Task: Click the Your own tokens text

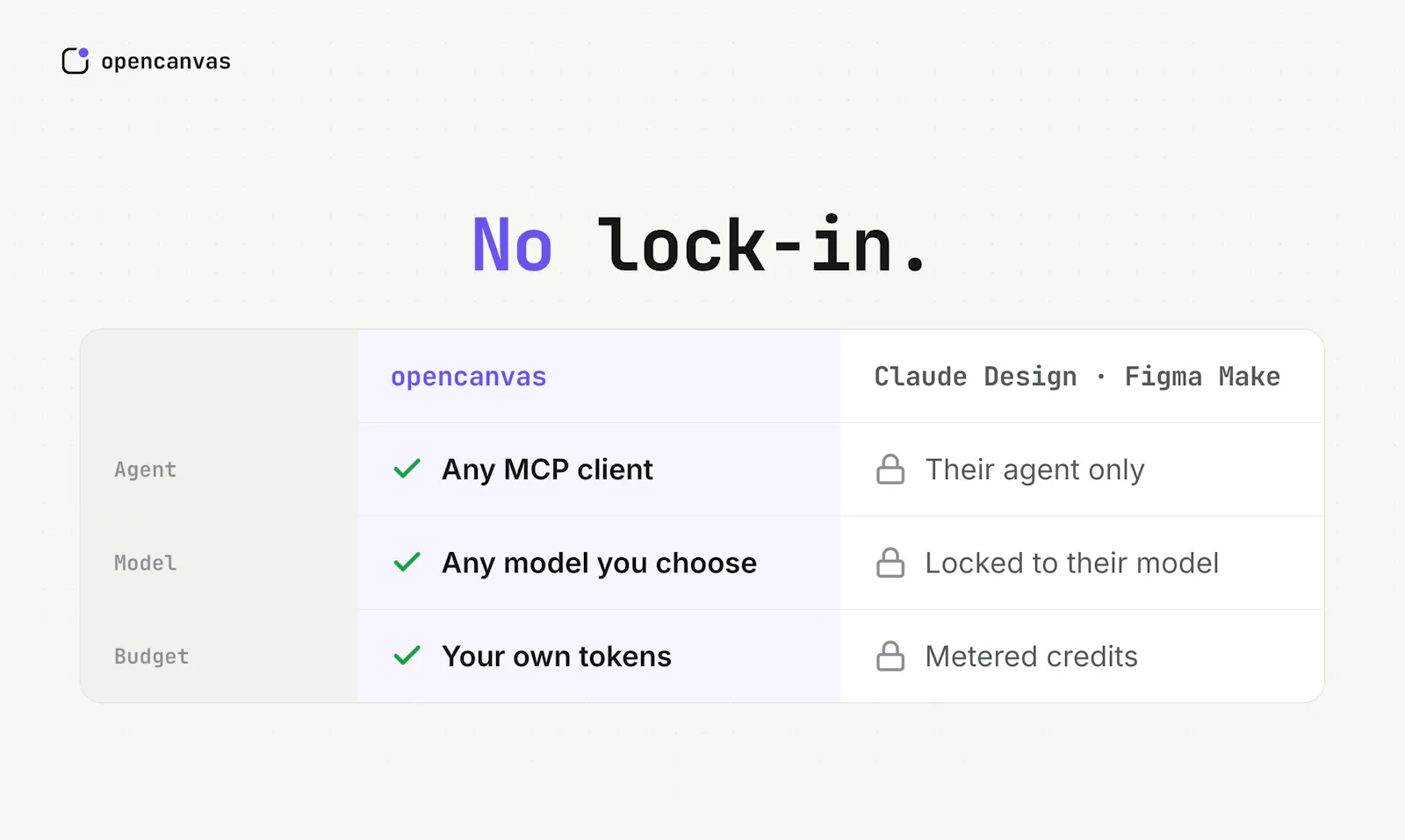Action: tap(557, 657)
